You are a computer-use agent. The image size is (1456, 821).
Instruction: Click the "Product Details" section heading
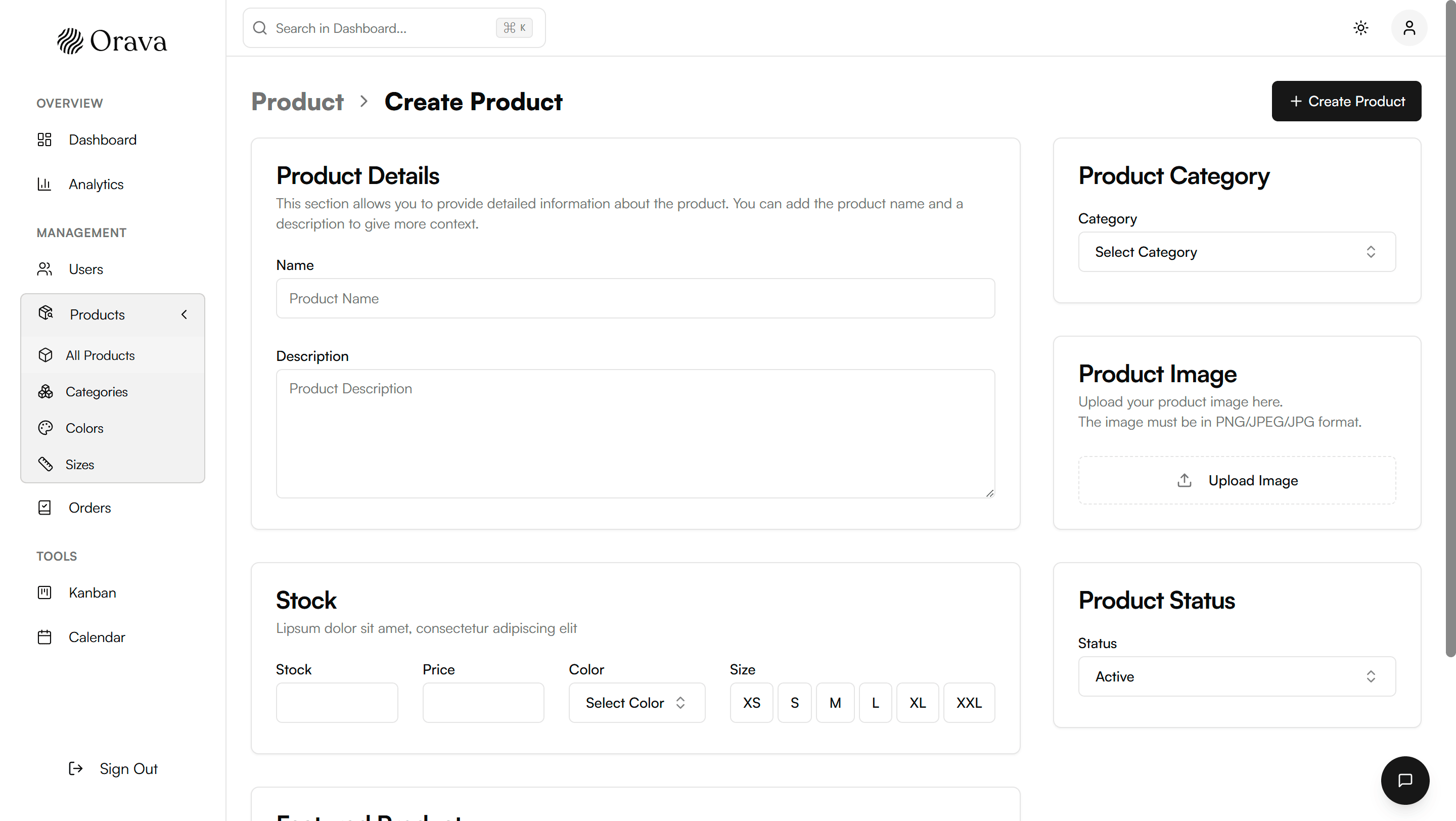coord(358,176)
